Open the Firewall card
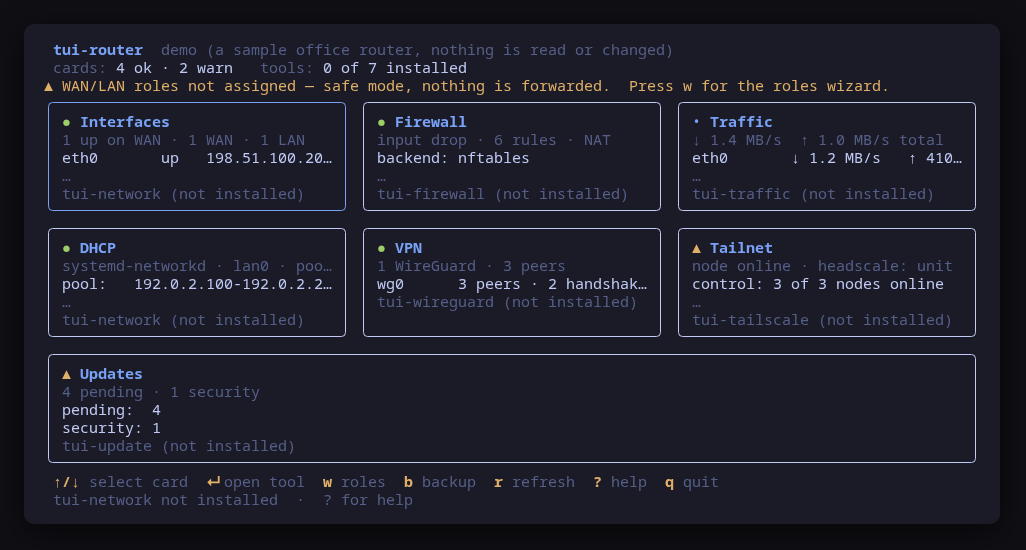1026x550 pixels. 512,156
